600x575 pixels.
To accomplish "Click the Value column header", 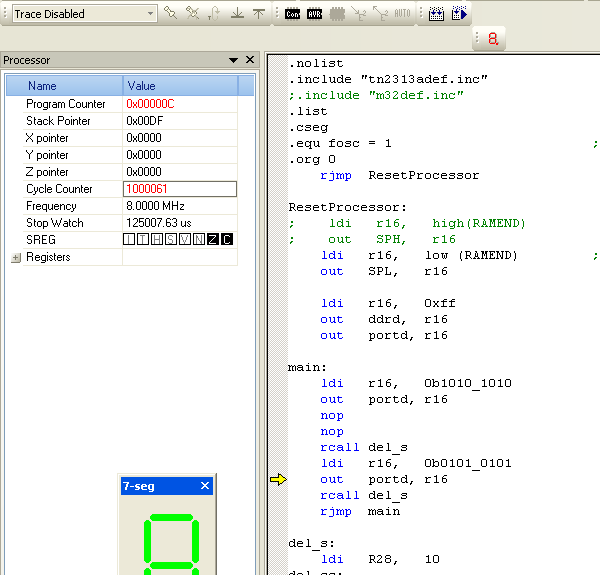I will pos(142,86).
